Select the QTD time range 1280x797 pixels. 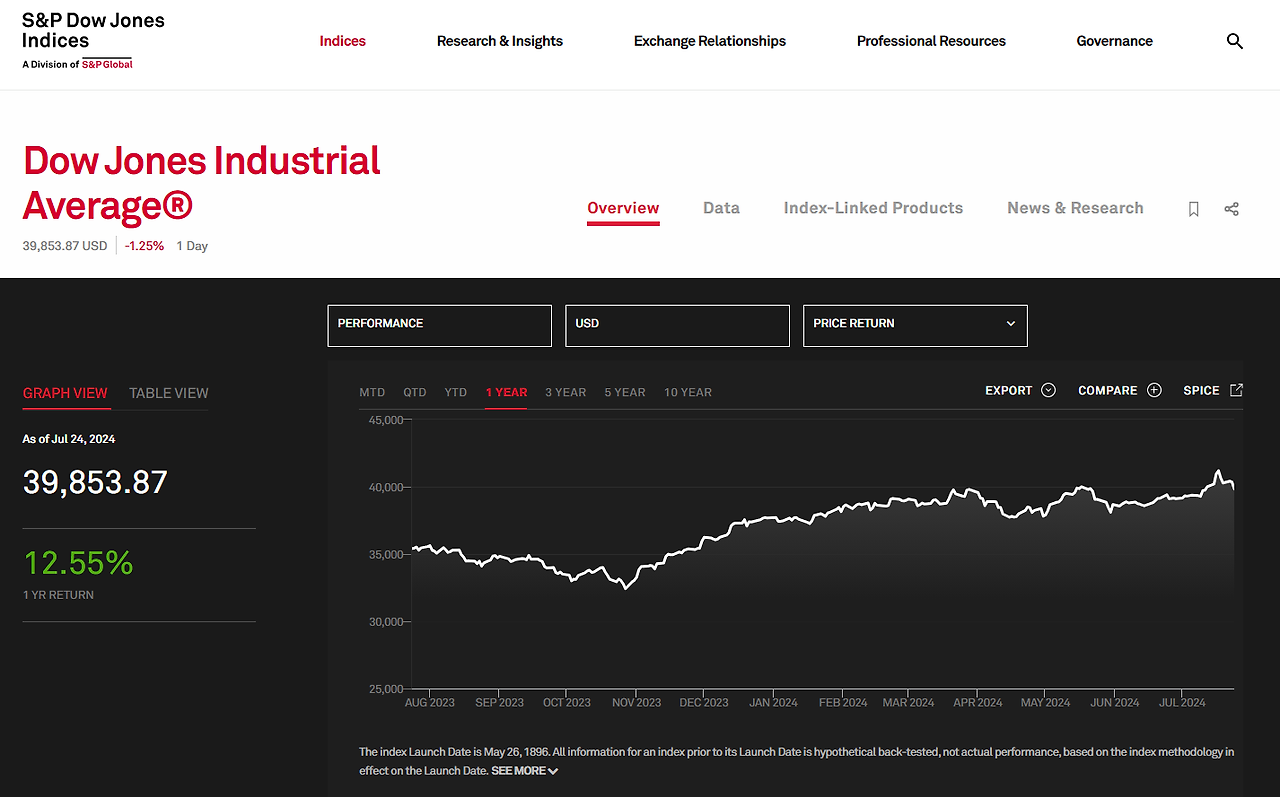tap(415, 392)
